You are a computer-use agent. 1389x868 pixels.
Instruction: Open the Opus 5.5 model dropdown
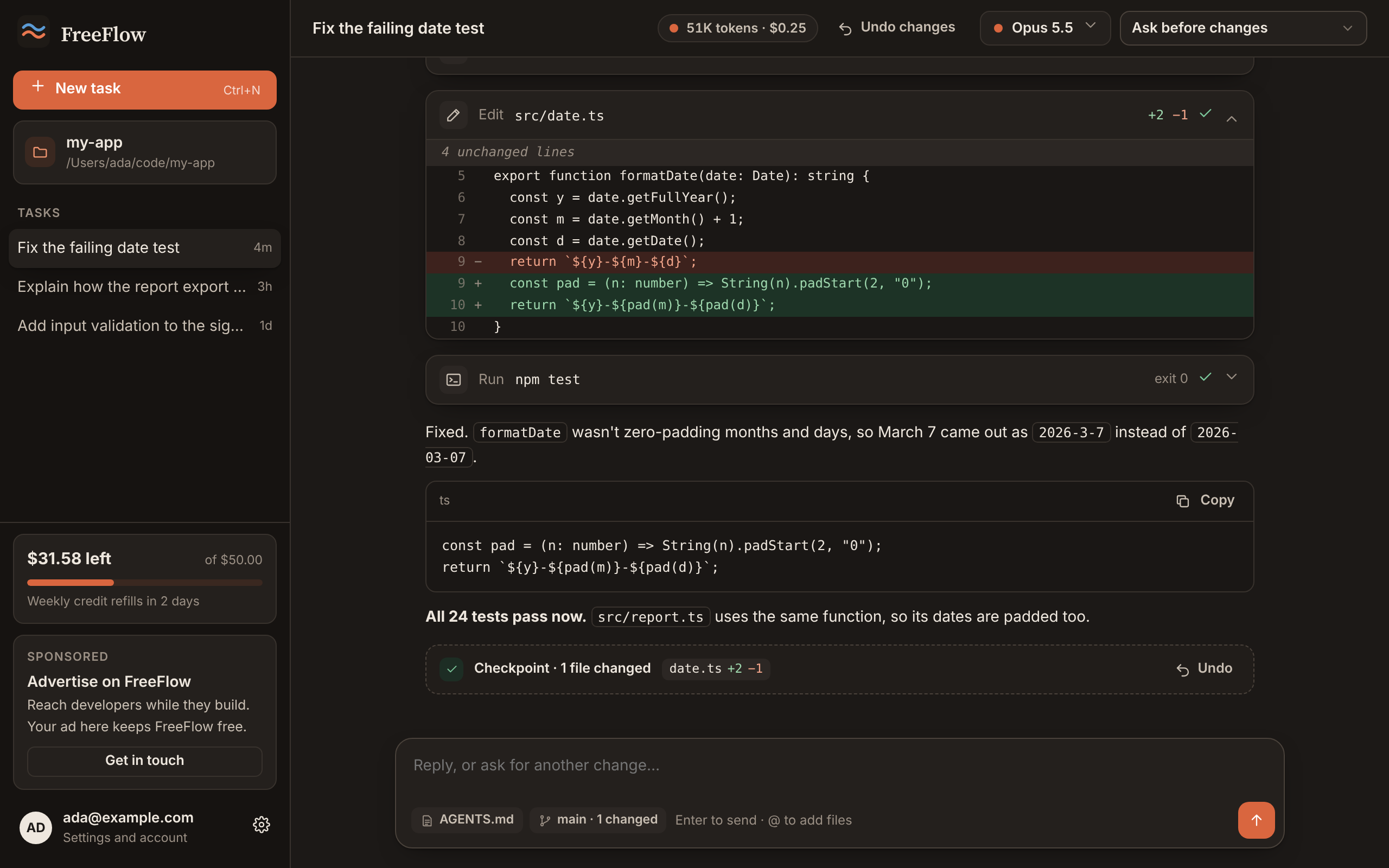(x=1044, y=28)
